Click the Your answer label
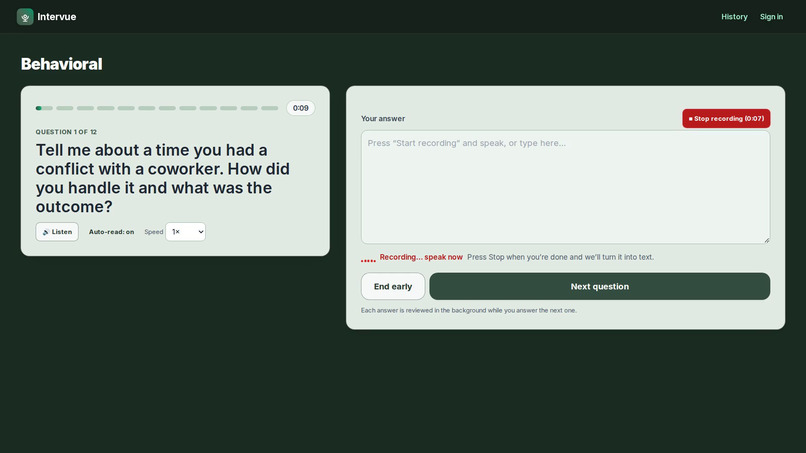The width and height of the screenshot is (806, 453). coord(383,119)
